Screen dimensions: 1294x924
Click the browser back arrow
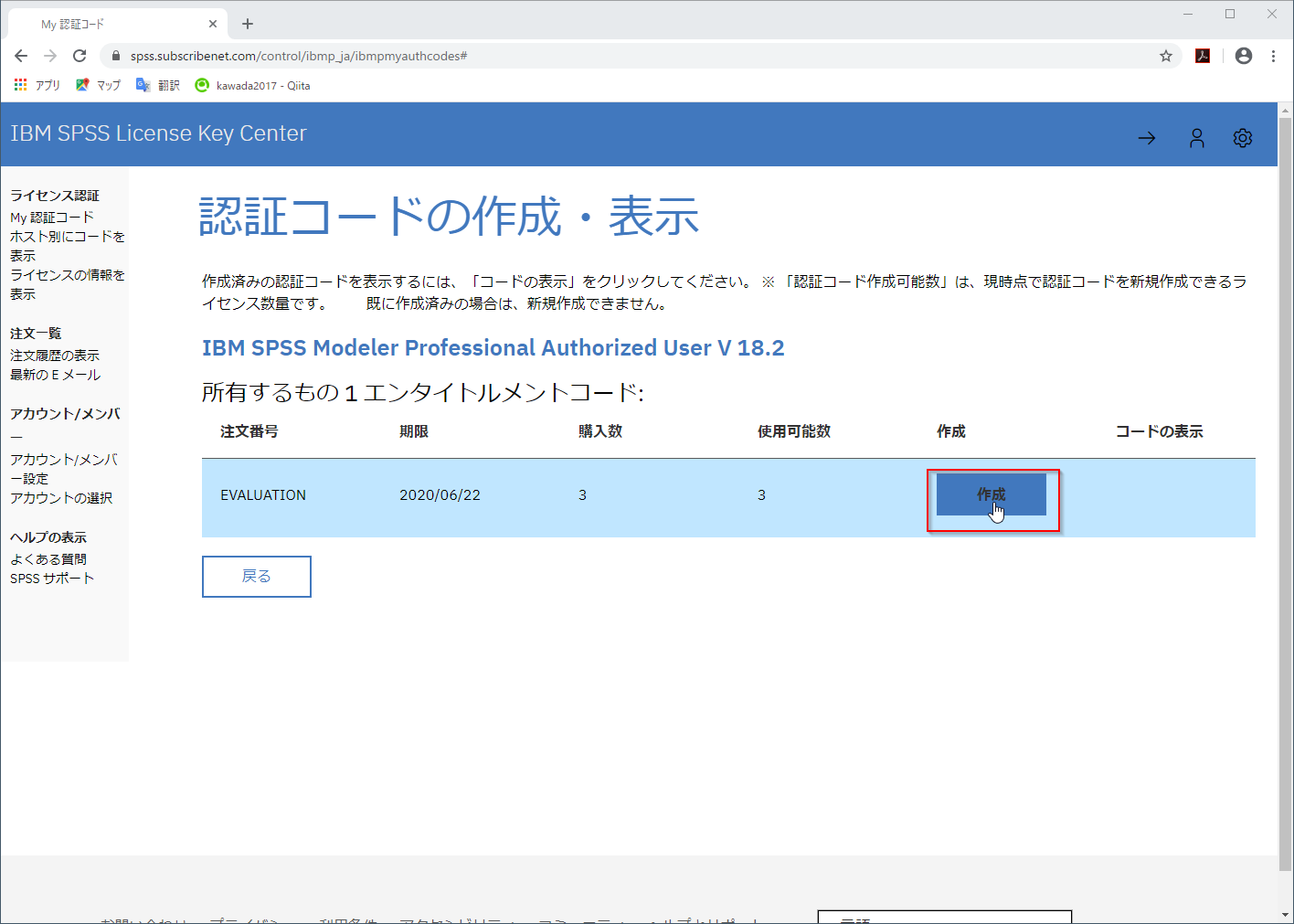tap(21, 56)
